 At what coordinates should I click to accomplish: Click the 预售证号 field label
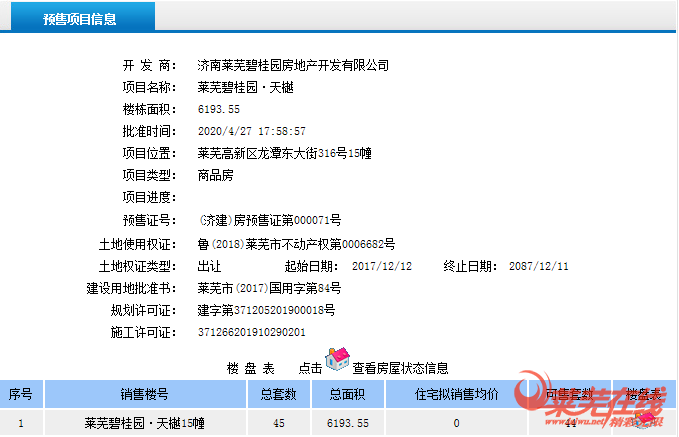tap(149, 220)
